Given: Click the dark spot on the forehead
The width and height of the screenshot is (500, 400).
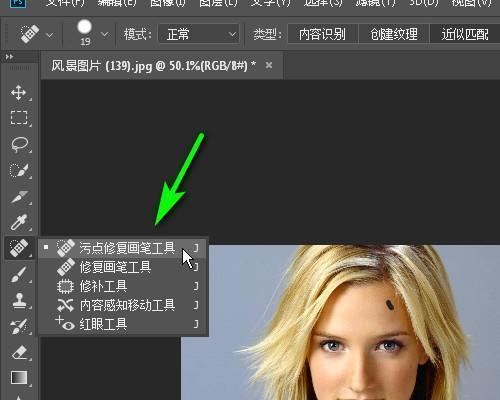Looking at the screenshot, I should [389, 304].
